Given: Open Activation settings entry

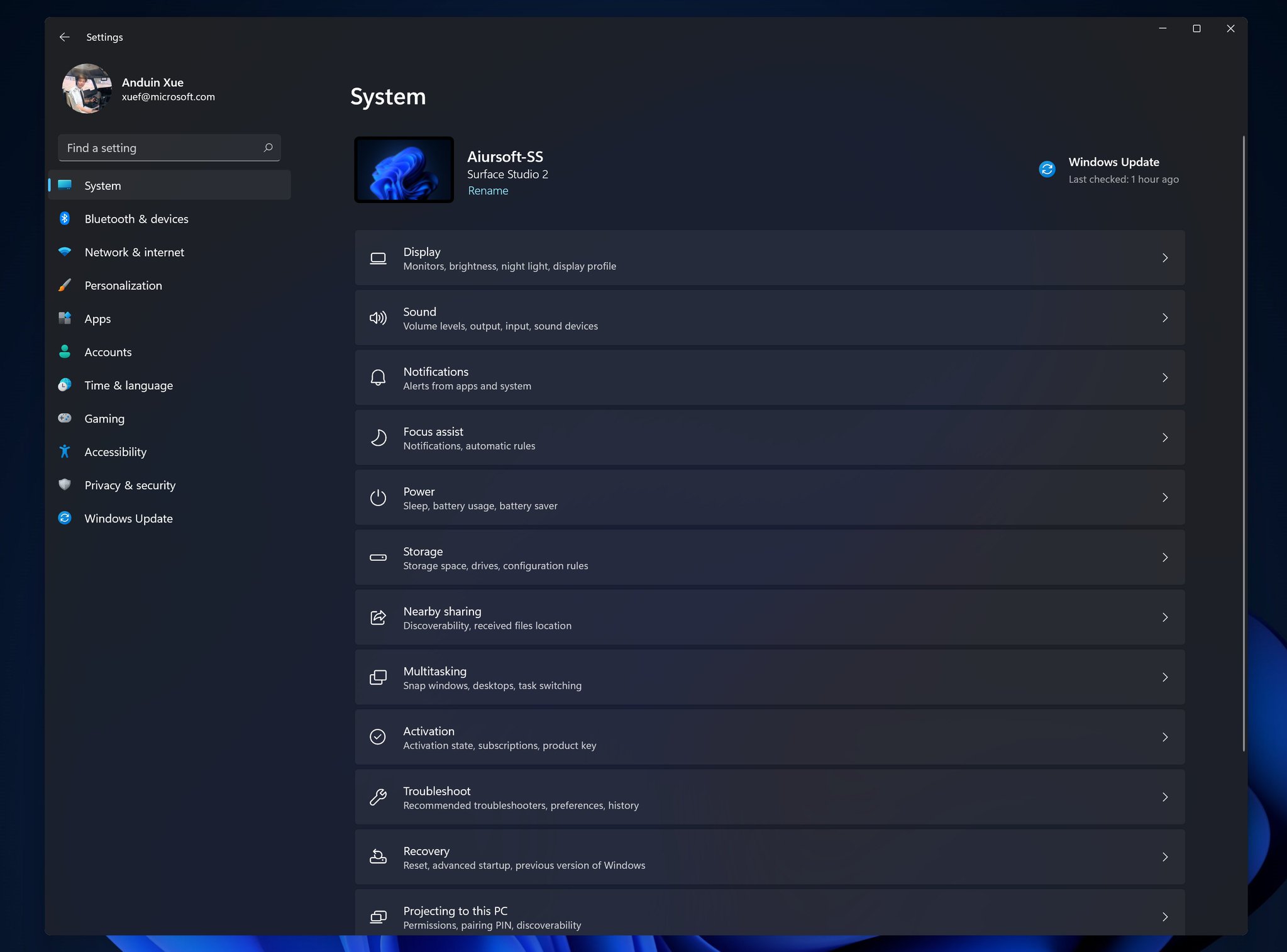Looking at the screenshot, I should [769, 737].
